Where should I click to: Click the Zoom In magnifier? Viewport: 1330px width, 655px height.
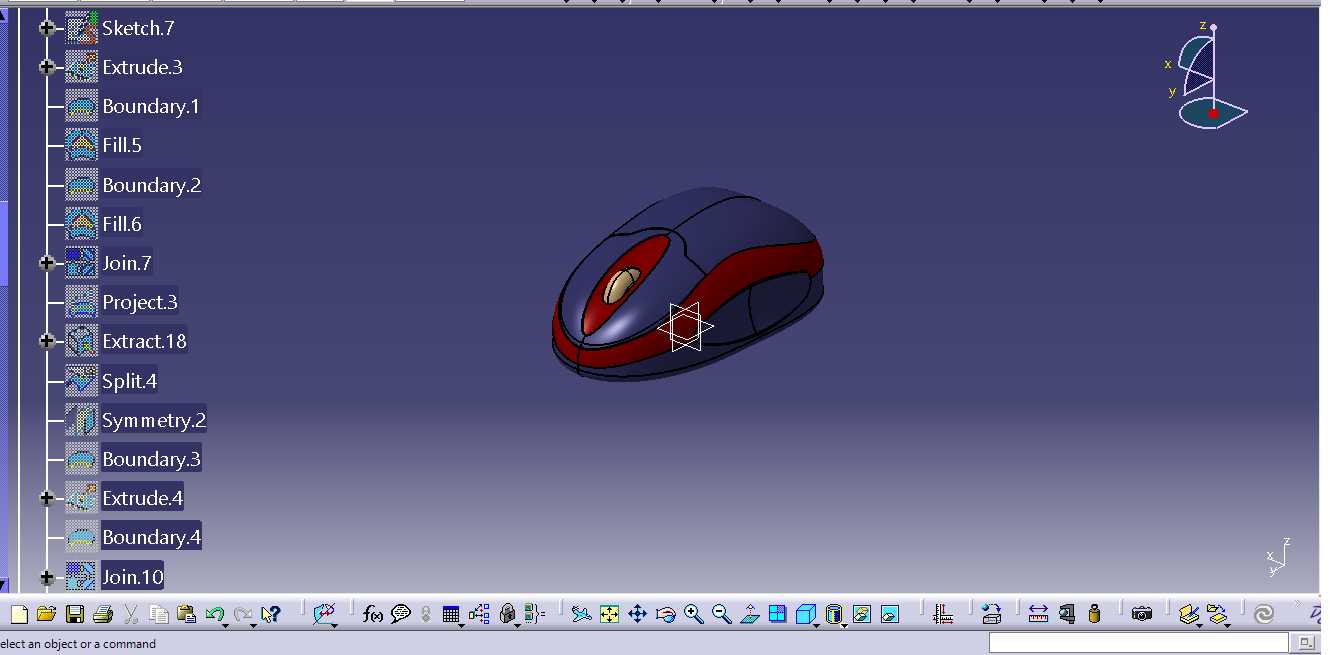[694, 614]
